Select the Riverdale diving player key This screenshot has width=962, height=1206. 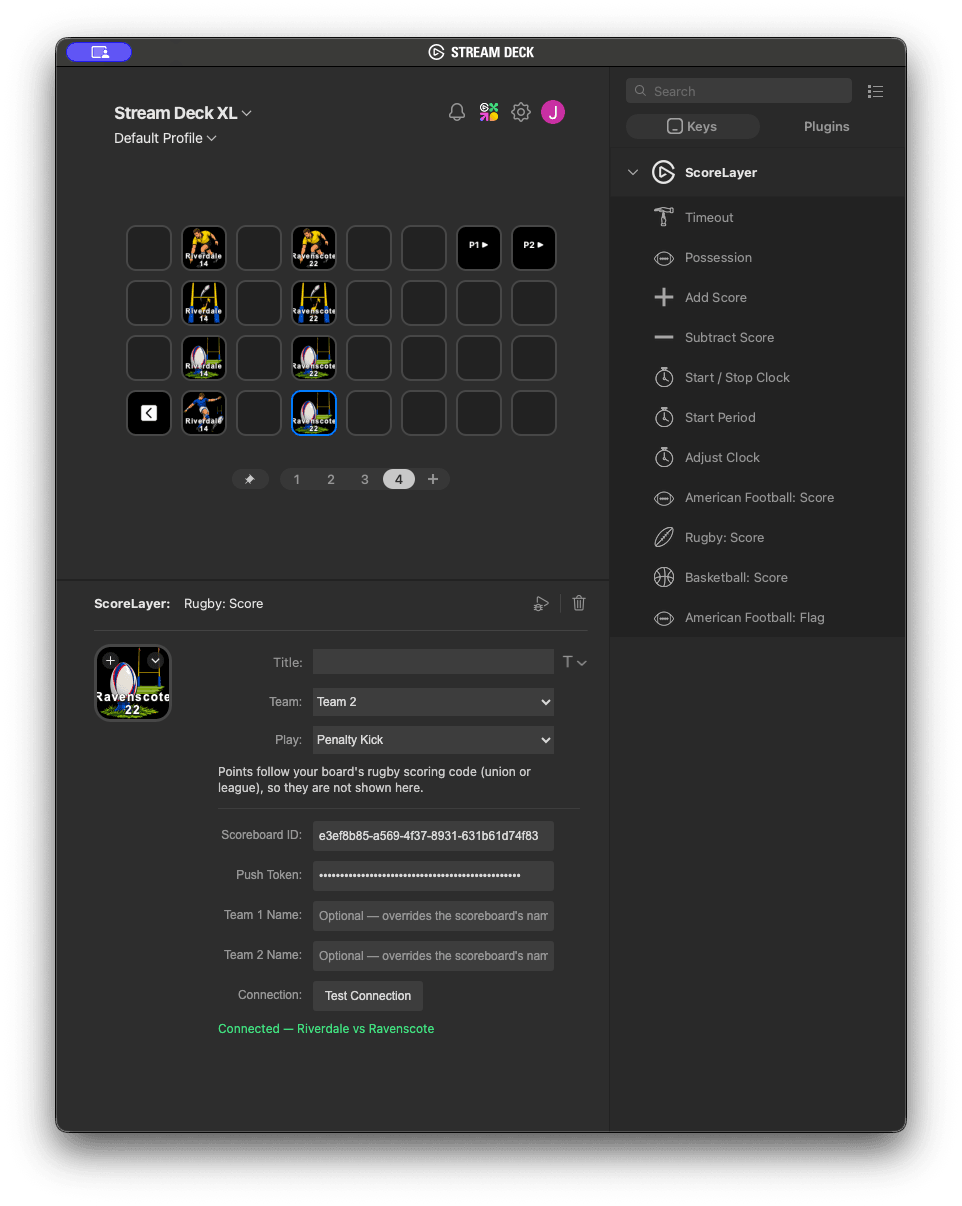(x=204, y=248)
